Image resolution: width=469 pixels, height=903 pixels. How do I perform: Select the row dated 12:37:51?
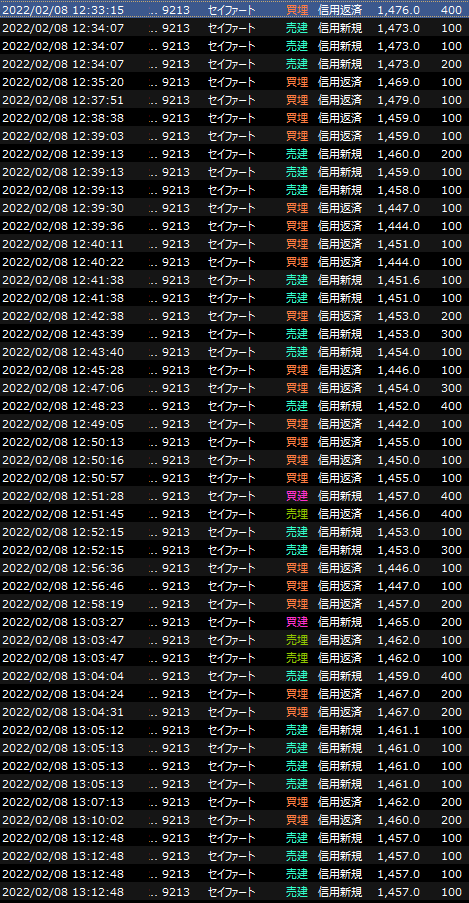coord(234,100)
